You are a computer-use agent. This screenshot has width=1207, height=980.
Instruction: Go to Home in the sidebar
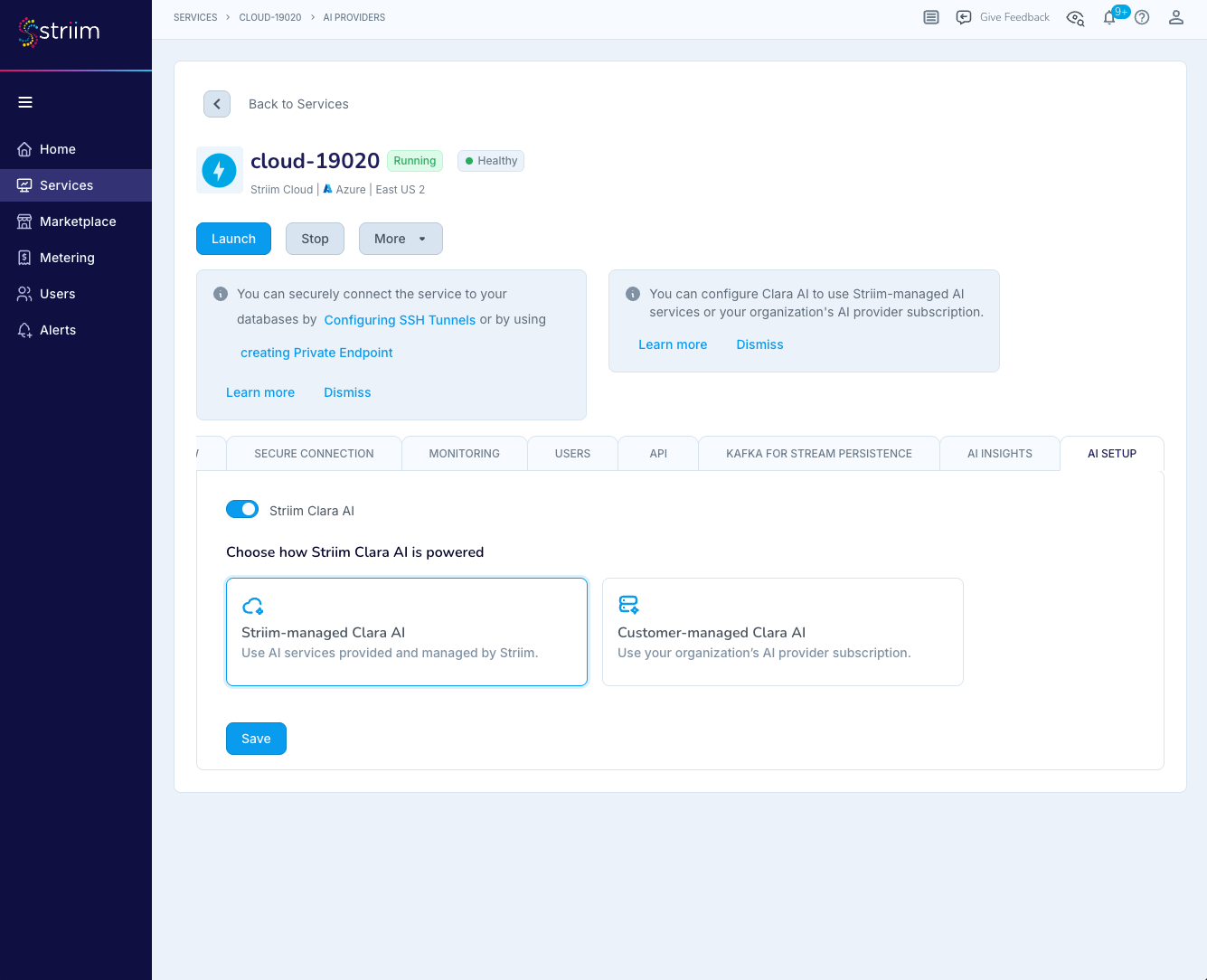[76, 149]
